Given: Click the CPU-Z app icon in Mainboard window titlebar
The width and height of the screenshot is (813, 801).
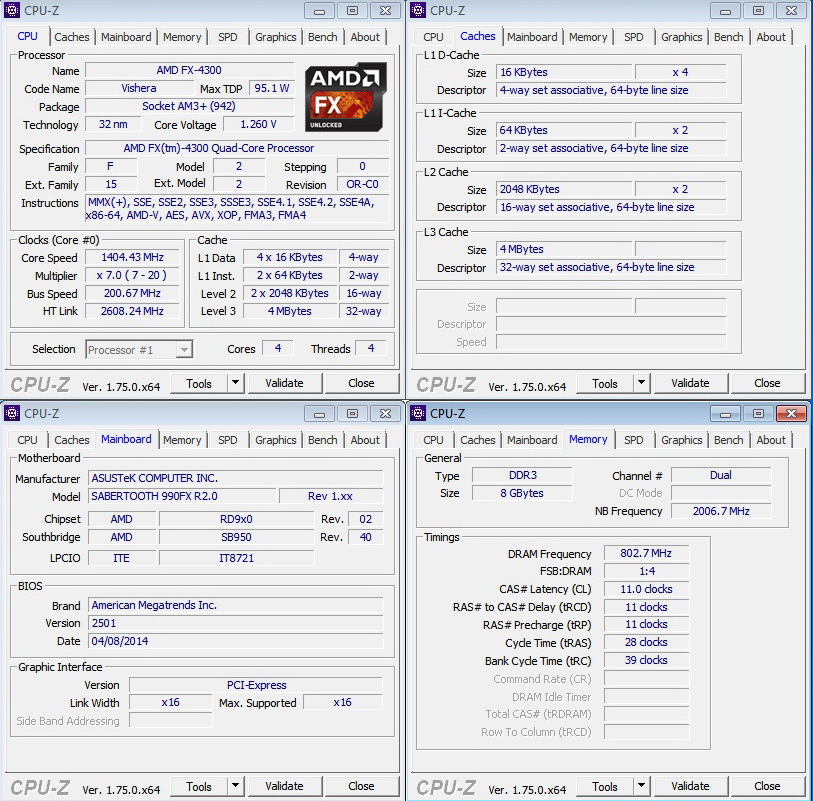Looking at the screenshot, I should pos(11,413).
